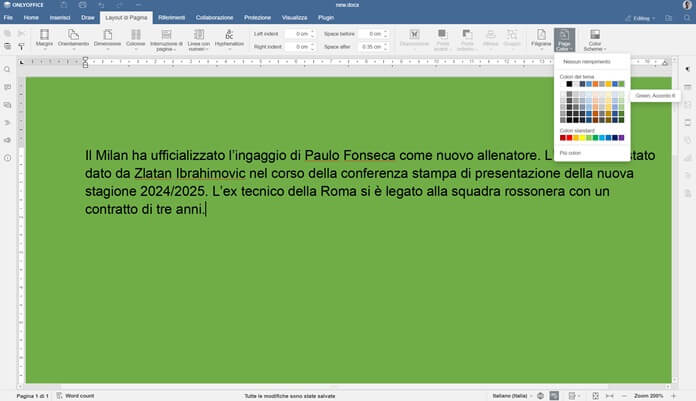Open the File tab

[x=8, y=18]
